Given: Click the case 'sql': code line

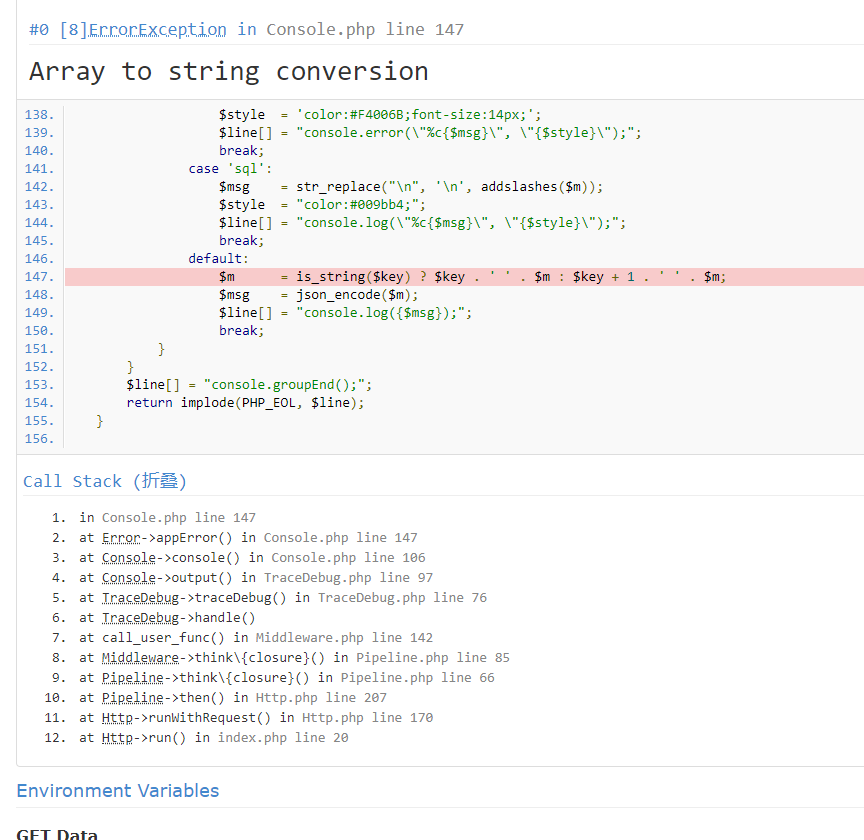Looking at the screenshot, I should point(230,169).
